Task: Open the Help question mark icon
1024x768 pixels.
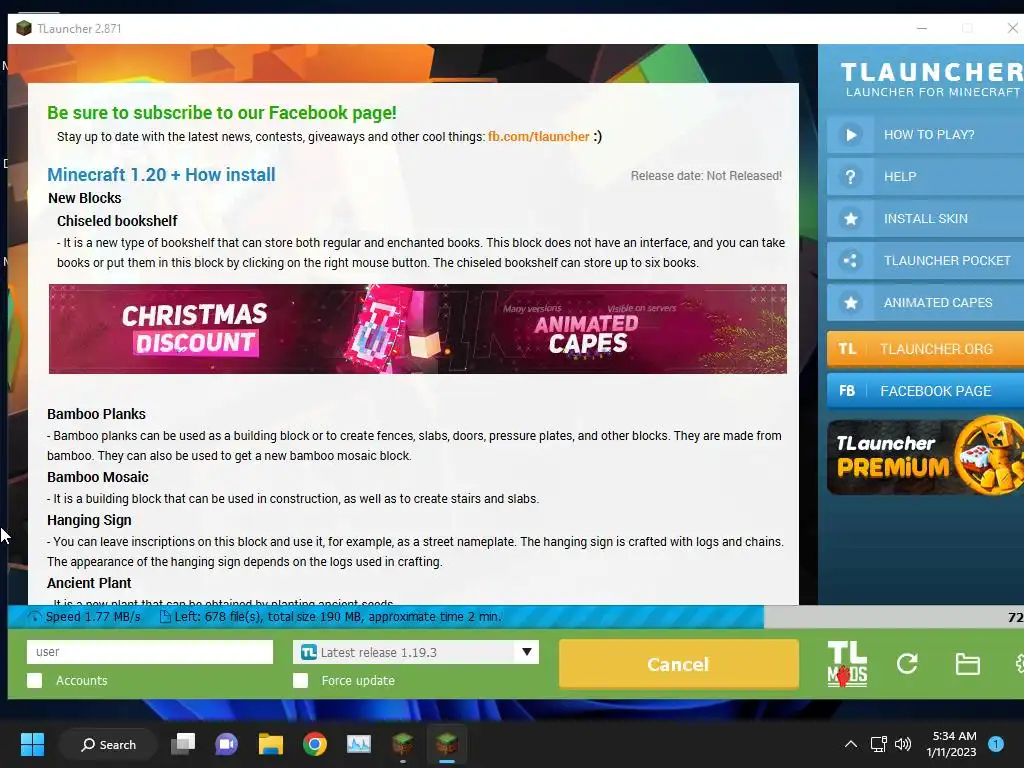Action: [850, 177]
